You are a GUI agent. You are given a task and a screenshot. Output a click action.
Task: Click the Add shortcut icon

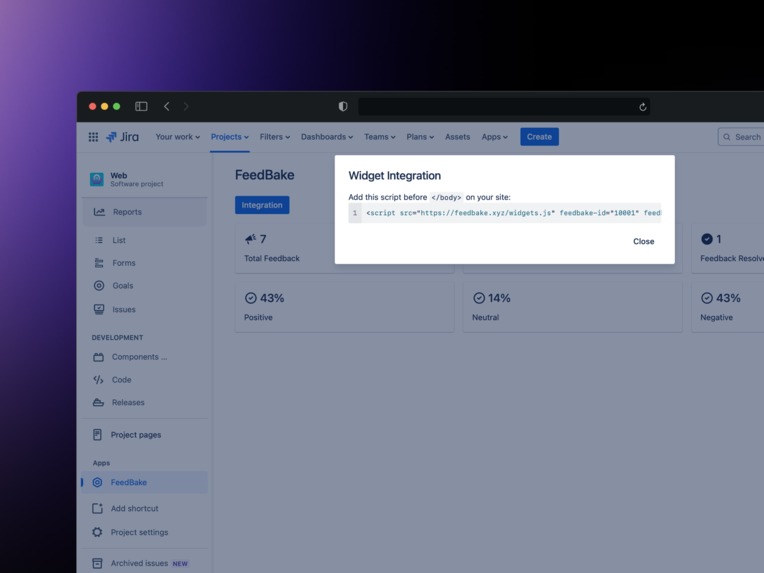click(97, 508)
